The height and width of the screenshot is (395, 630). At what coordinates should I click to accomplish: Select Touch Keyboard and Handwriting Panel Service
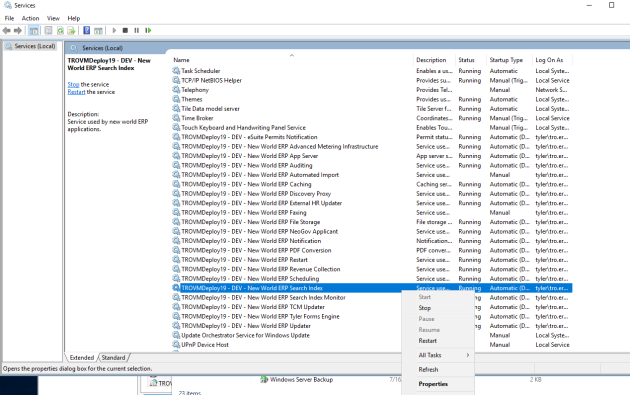tap(372, 127)
